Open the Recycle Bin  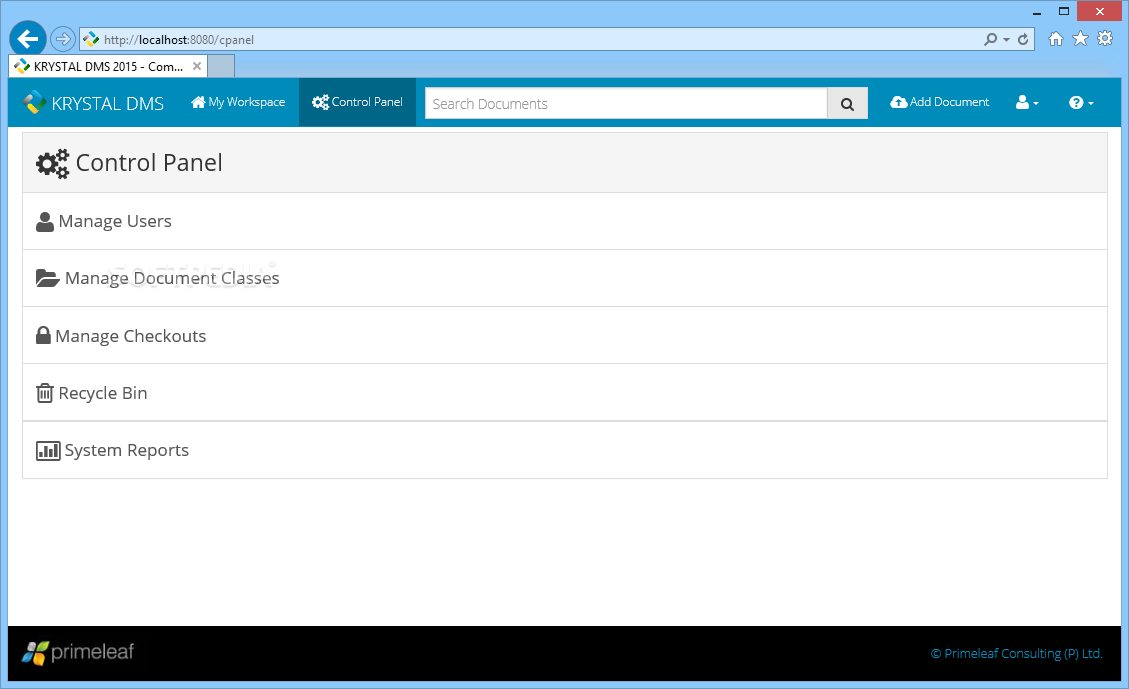[564, 392]
